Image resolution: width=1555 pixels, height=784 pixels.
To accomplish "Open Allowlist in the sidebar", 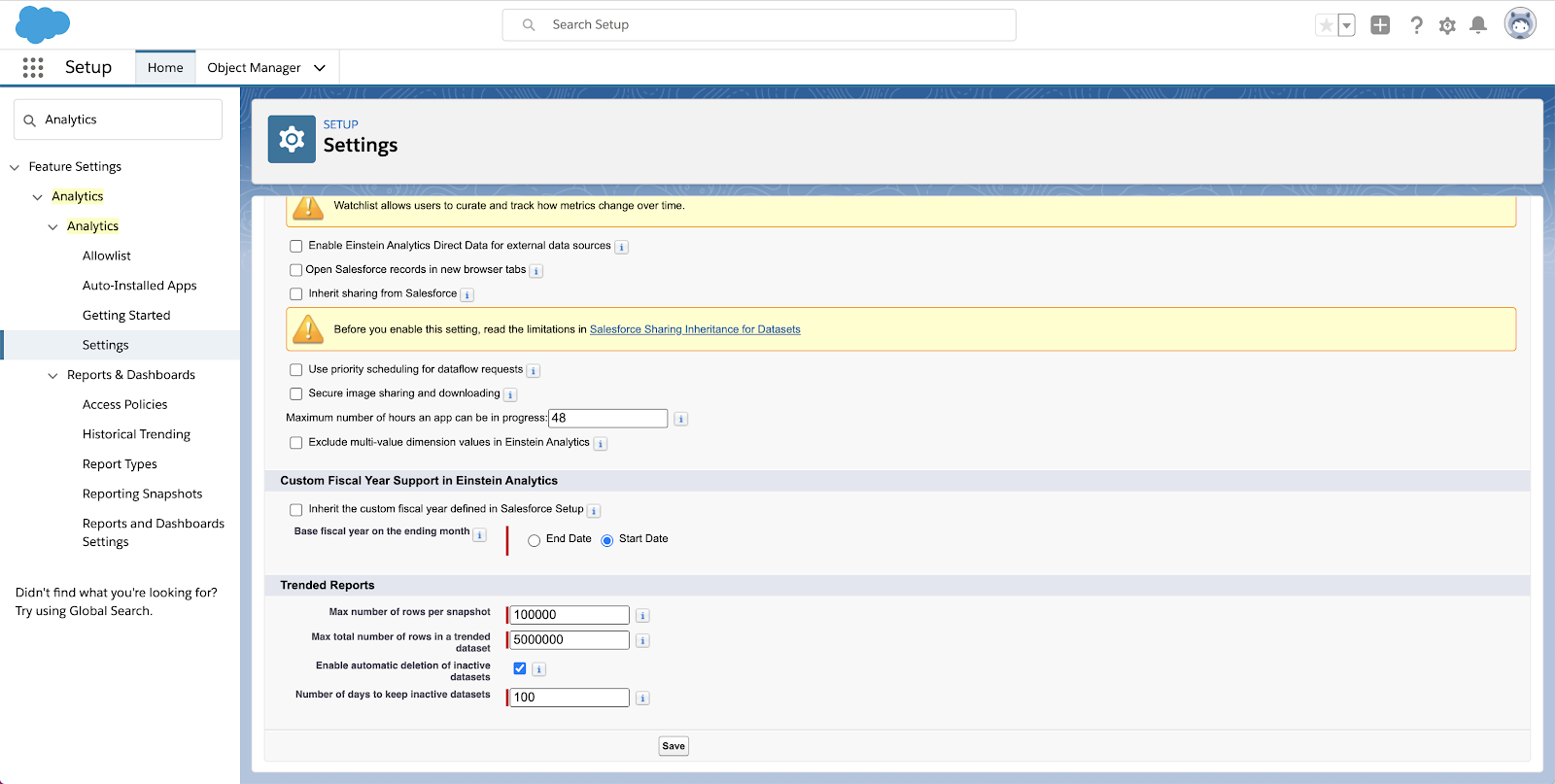I will click(x=107, y=256).
